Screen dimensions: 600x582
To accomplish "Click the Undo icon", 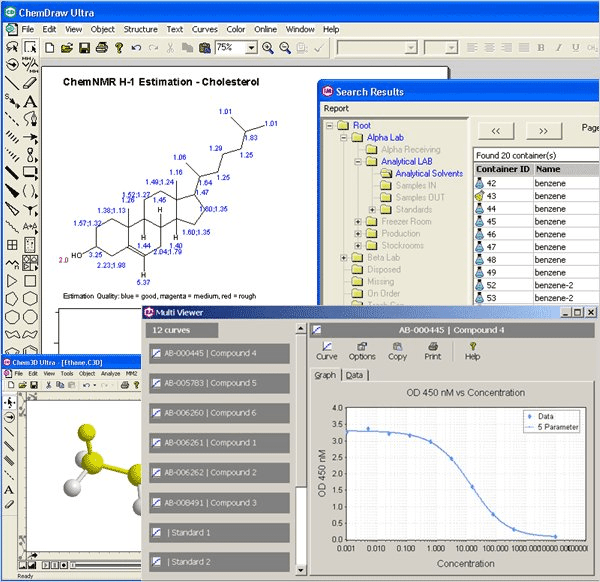I will pos(136,48).
